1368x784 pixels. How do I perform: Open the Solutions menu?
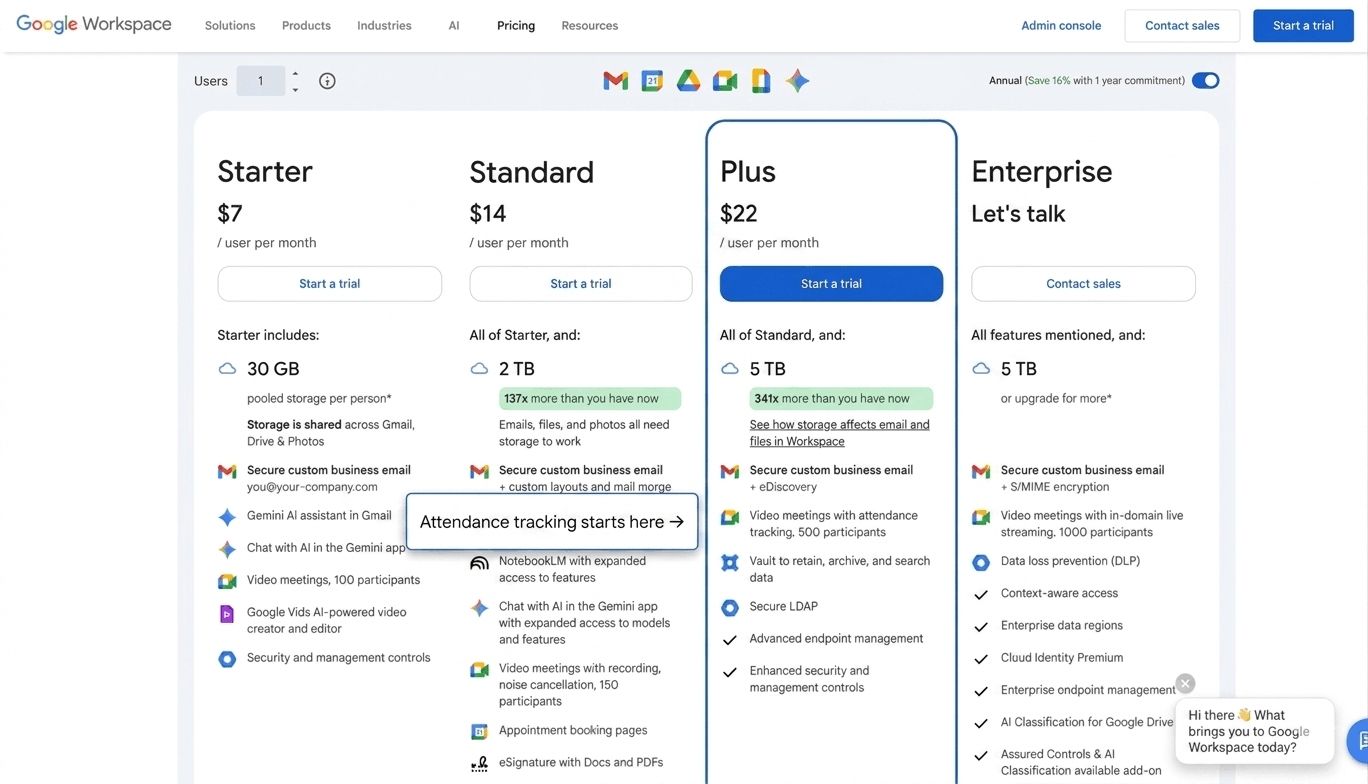click(230, 26)
